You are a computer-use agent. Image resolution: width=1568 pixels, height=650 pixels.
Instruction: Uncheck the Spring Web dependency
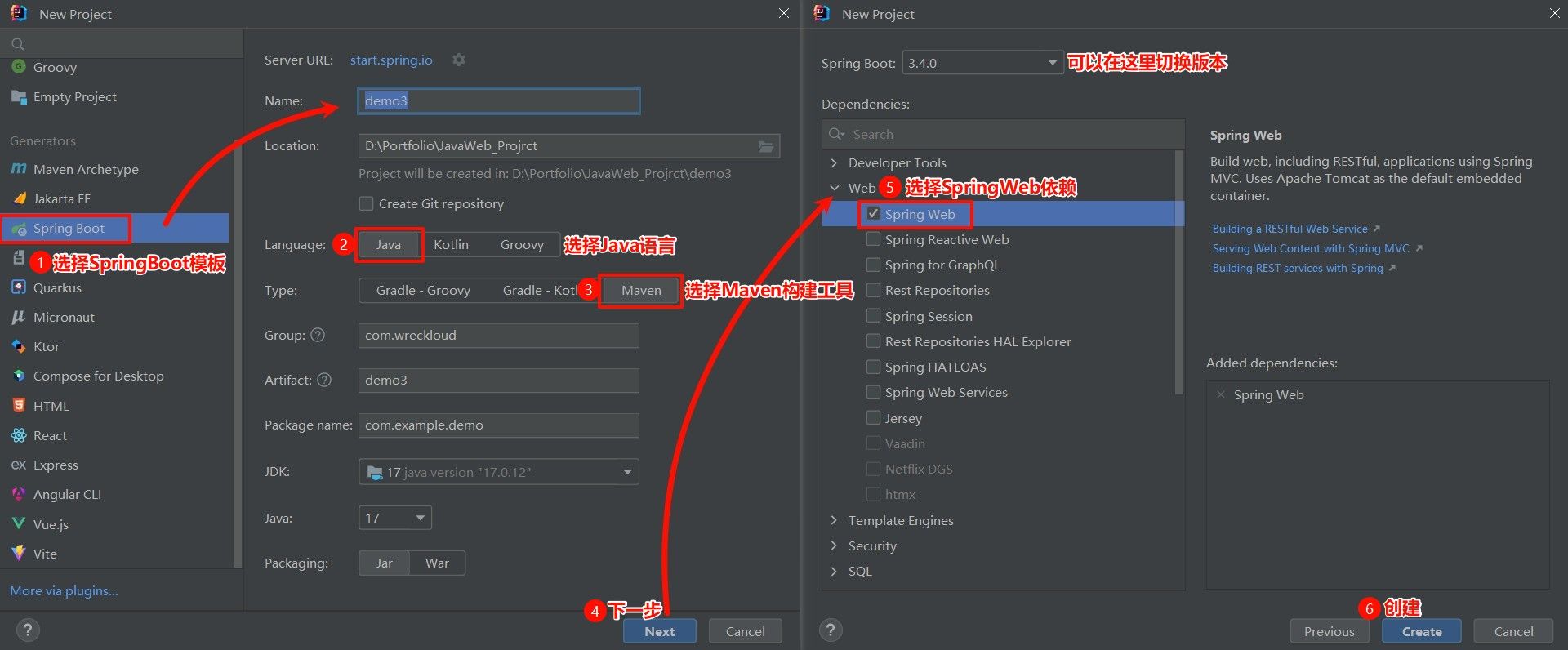[873, 214]
